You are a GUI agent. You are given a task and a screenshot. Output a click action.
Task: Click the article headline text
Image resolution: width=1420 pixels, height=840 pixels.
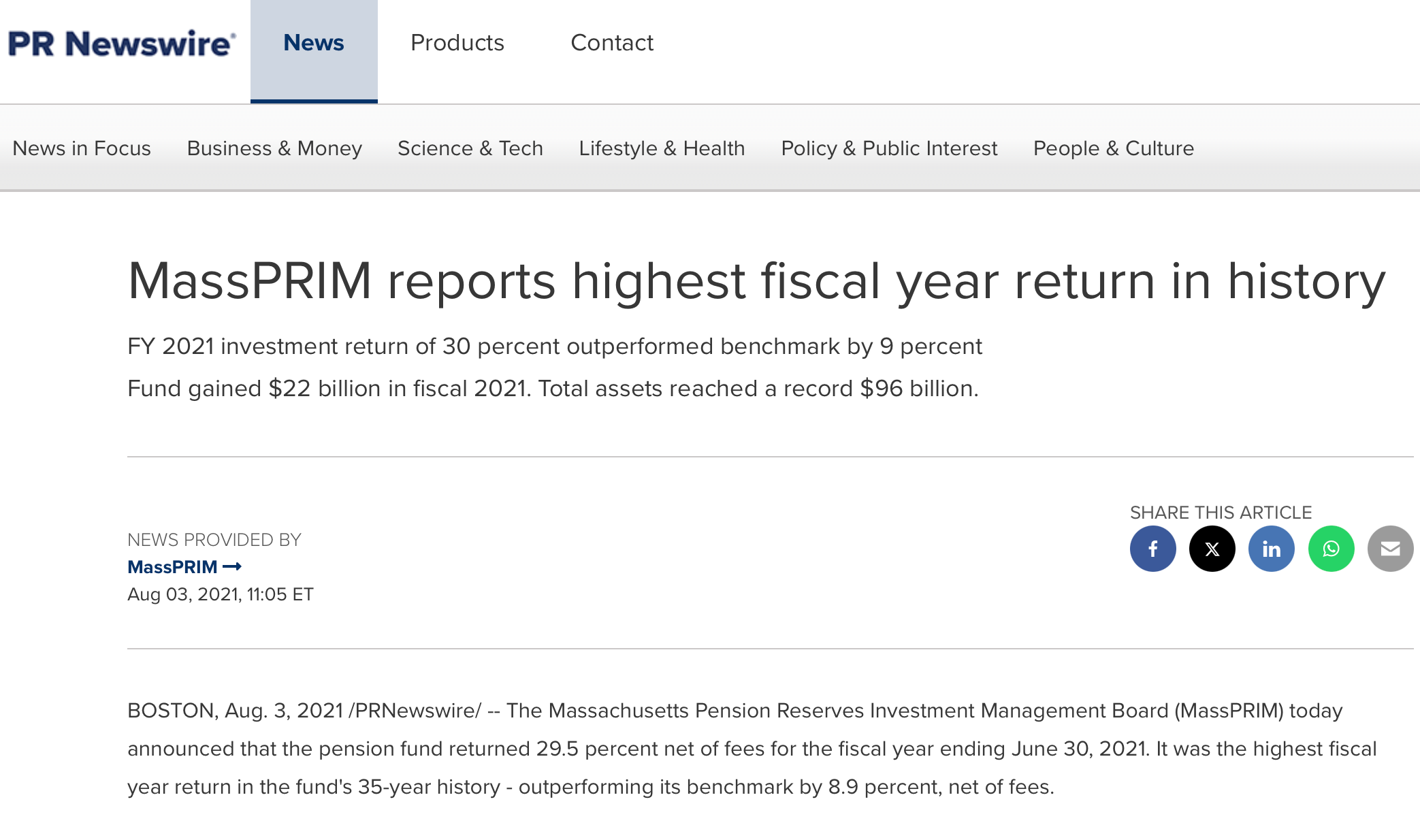point(756,281)
